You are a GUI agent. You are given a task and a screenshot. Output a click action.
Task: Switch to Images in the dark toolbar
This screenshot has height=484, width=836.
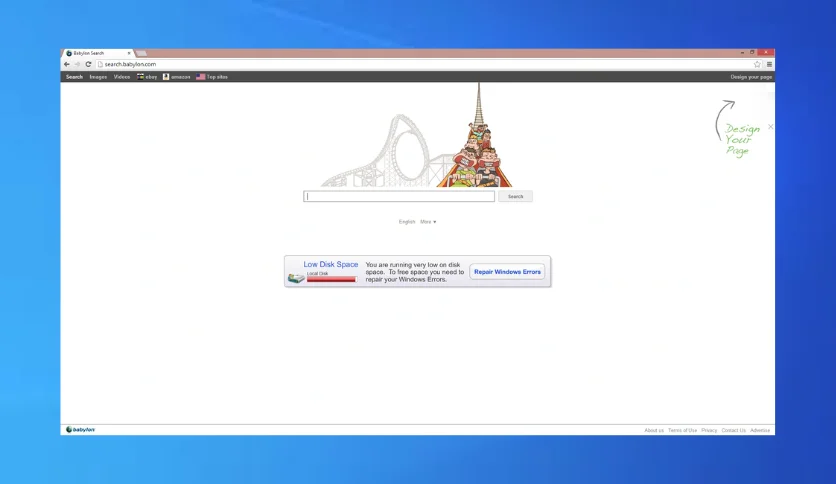click(x=98, y=77)
